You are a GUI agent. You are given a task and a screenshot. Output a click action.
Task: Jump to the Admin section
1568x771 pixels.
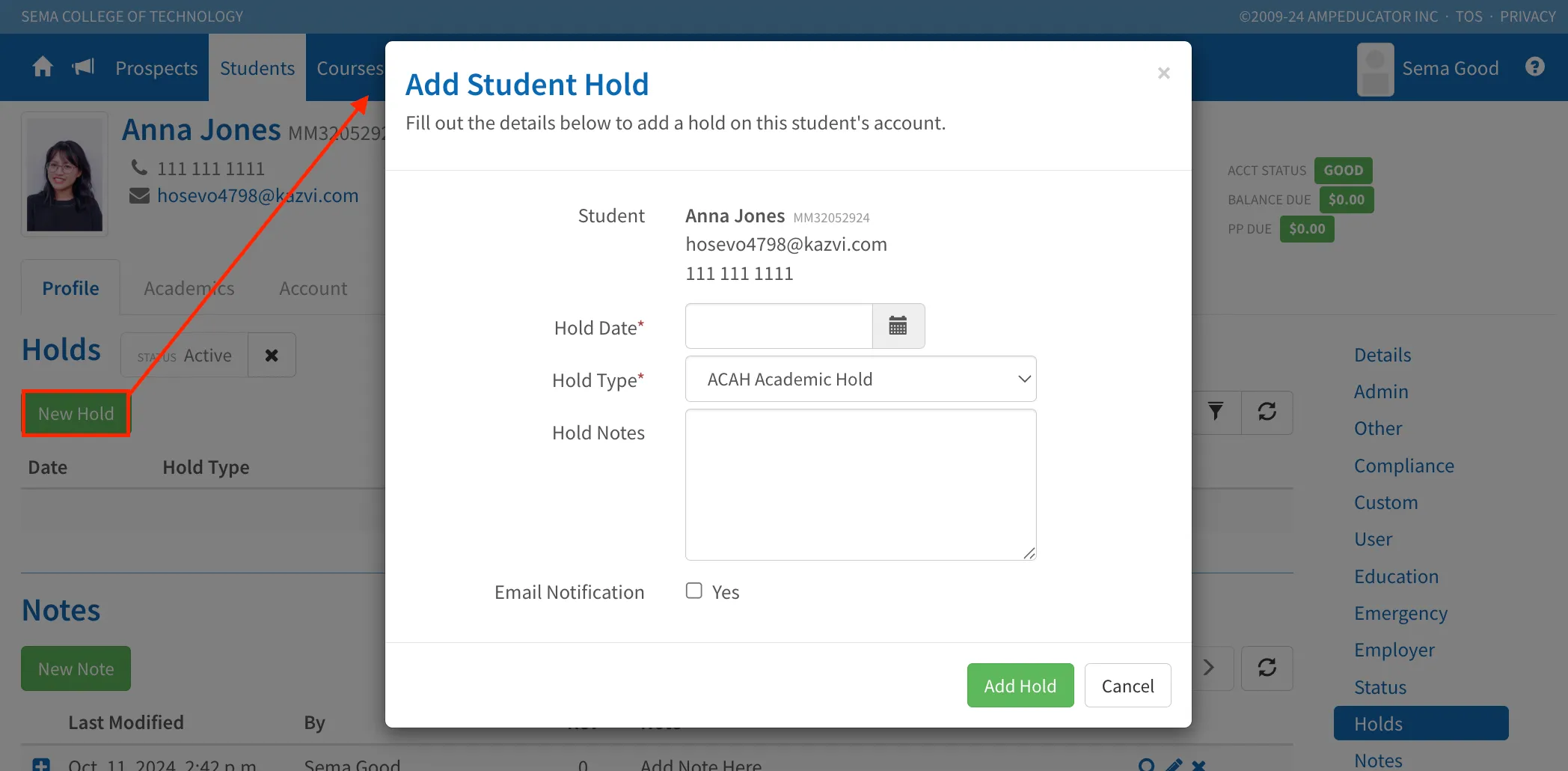pyautogui.click(x=1381, y=391)
